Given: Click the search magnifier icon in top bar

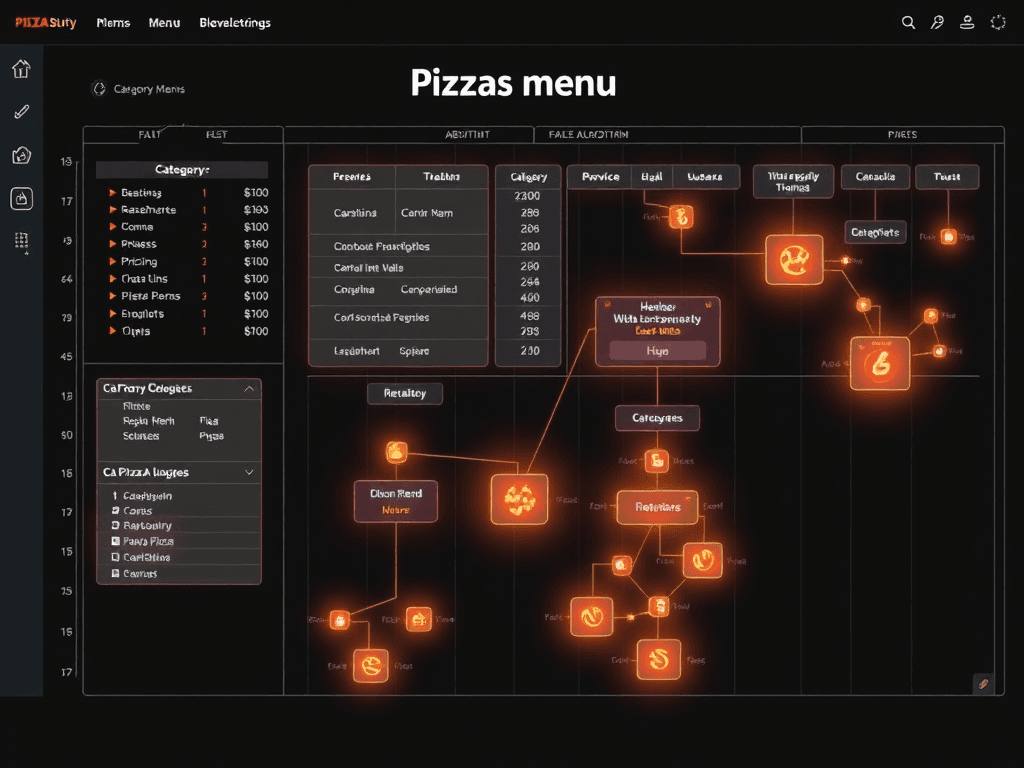Looking at the screenshot, I should tap(908, 22).
